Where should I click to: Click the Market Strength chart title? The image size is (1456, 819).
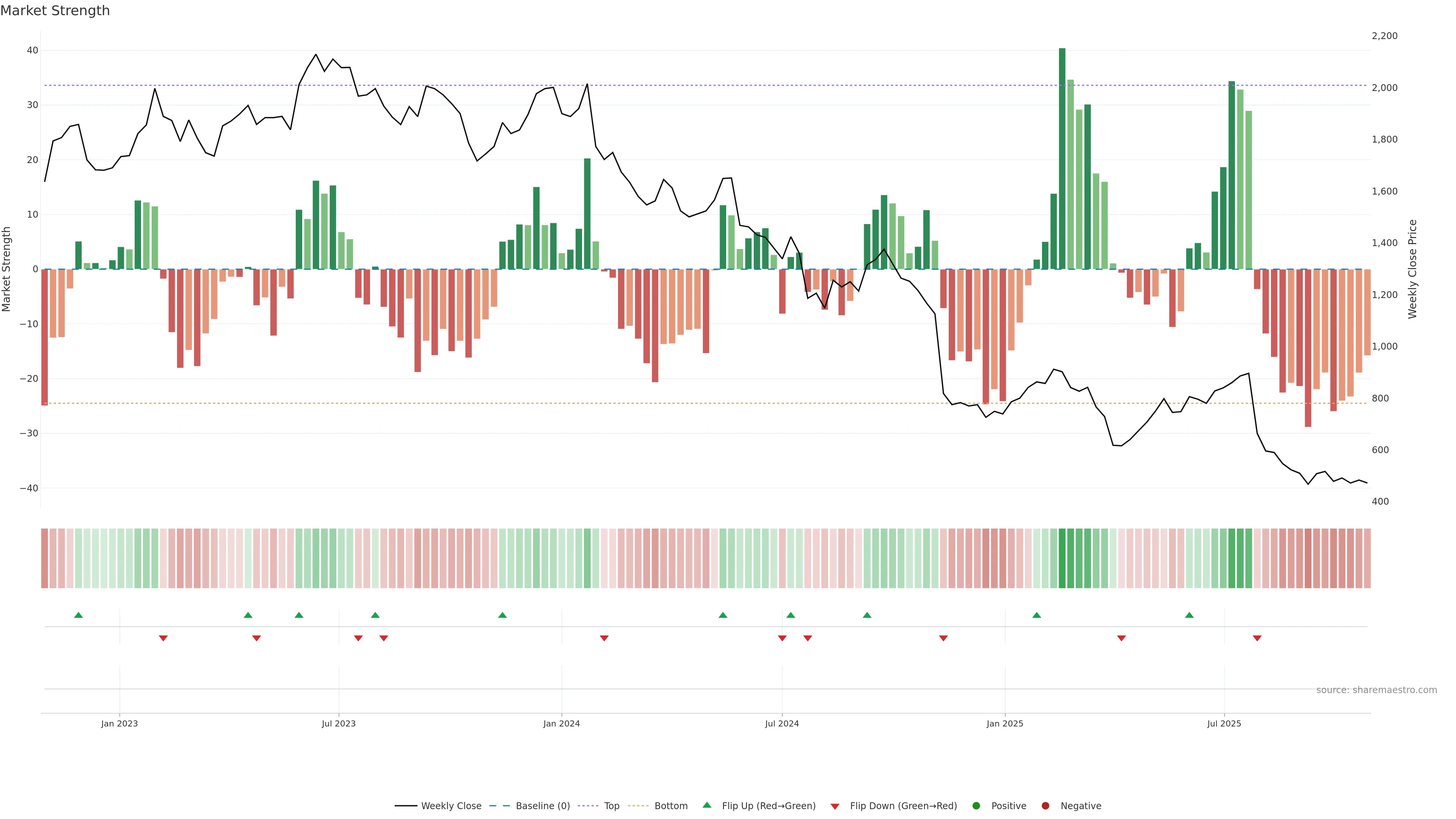click(x=55, y=11)
